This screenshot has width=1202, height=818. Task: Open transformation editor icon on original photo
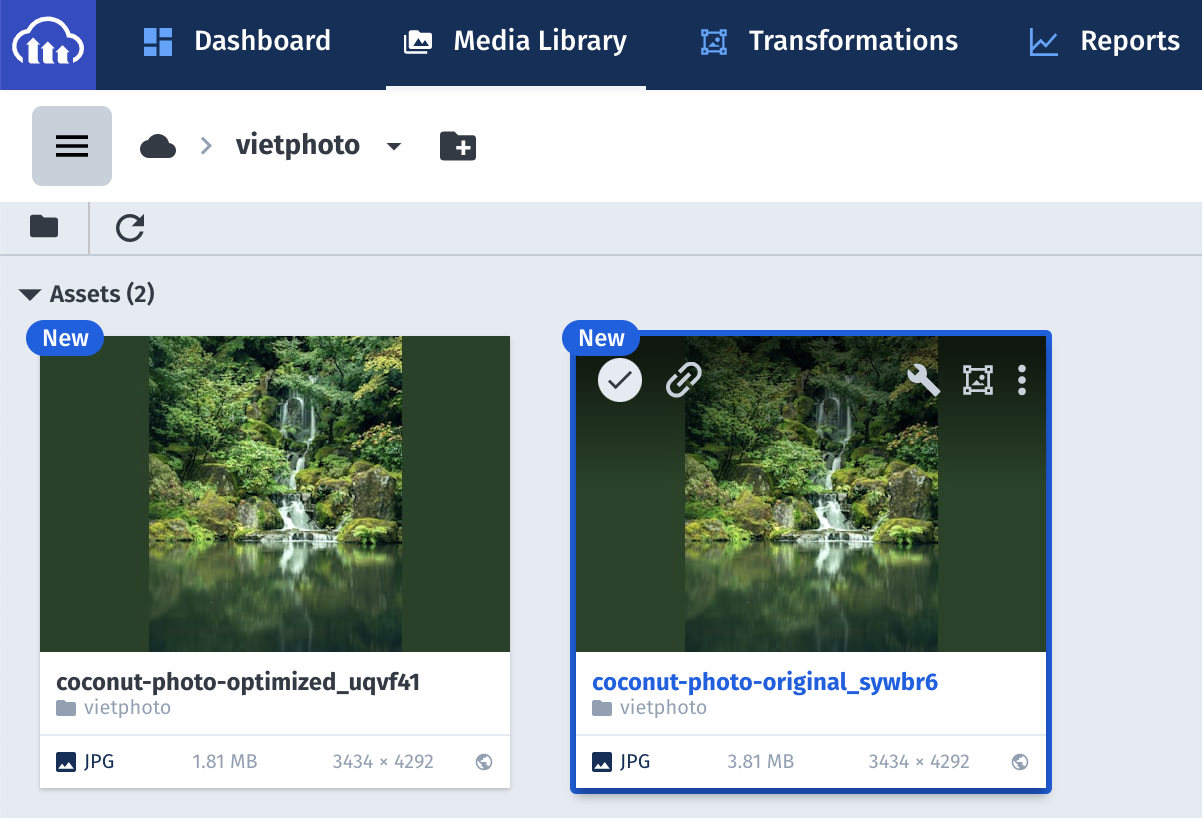(977, 380)
